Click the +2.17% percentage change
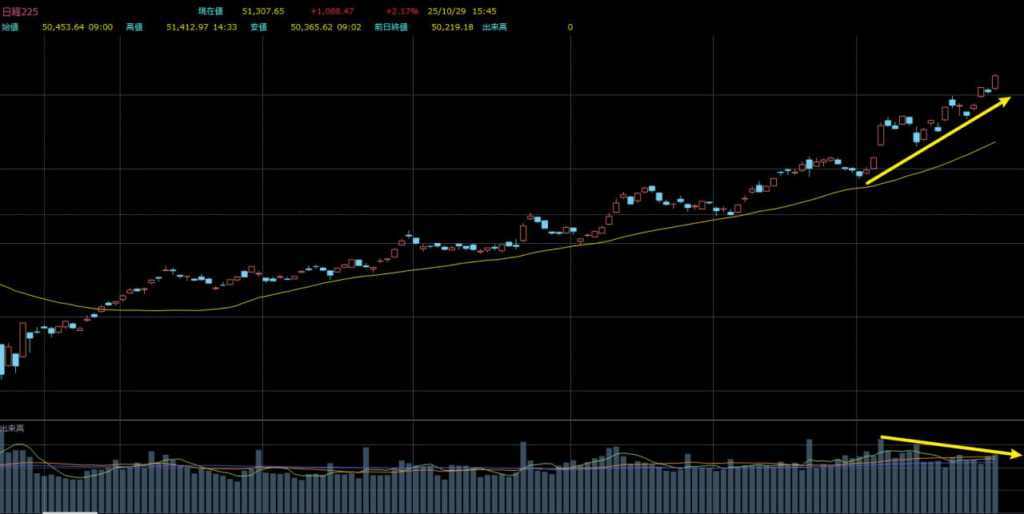1024x514 pixels. coord(401,11)
